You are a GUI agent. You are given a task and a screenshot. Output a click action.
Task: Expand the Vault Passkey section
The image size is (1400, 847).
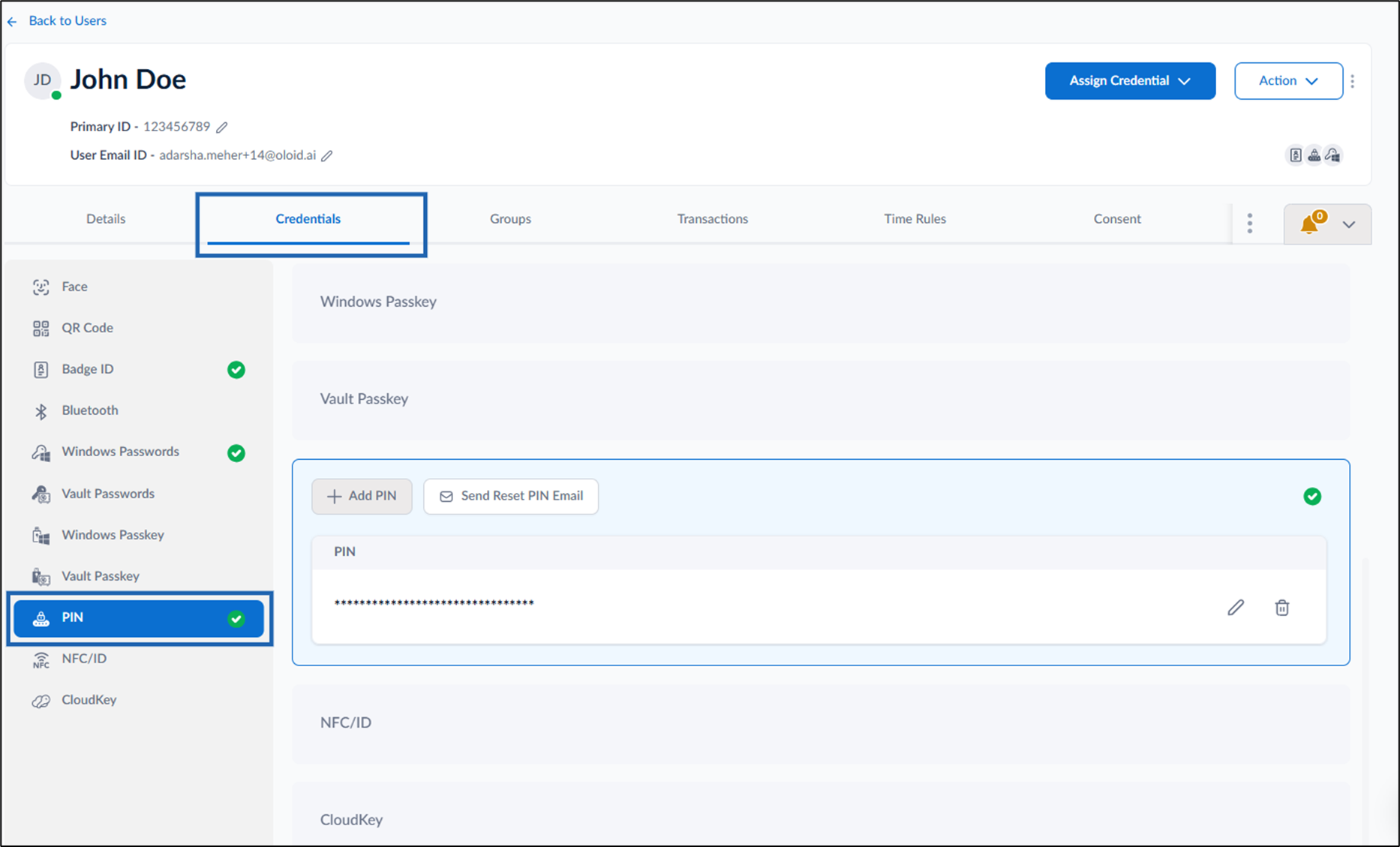click(x=821, y=400)
